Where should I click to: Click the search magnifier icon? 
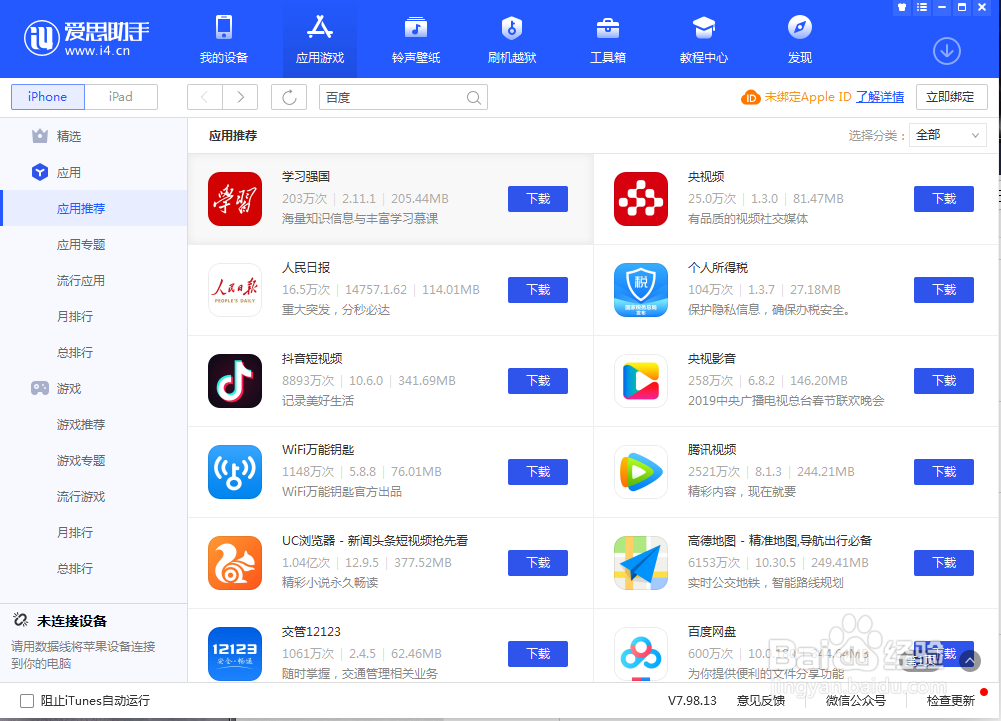click(x=473, y=98)
